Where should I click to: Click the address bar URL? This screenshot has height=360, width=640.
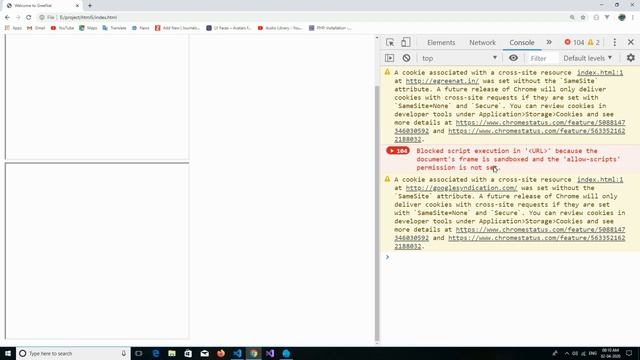coord(88,18)
